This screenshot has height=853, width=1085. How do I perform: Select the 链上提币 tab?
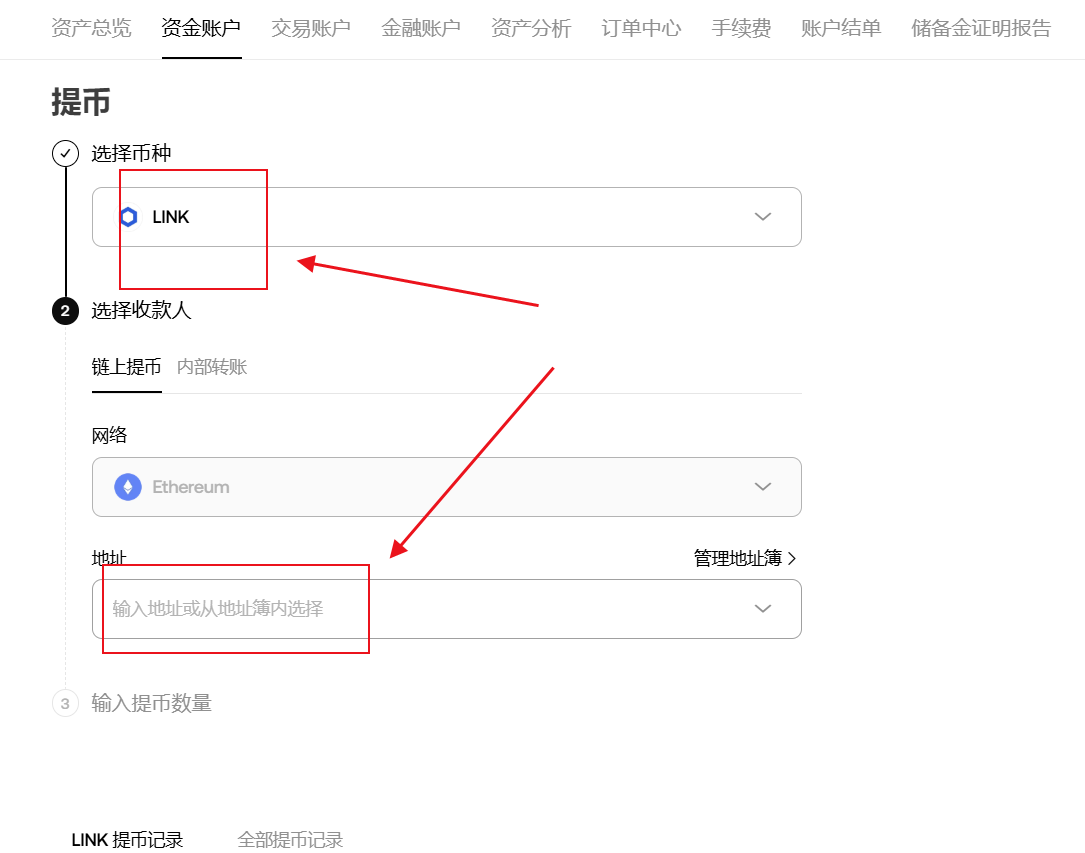pyautogui.click(x=126, y=367)
